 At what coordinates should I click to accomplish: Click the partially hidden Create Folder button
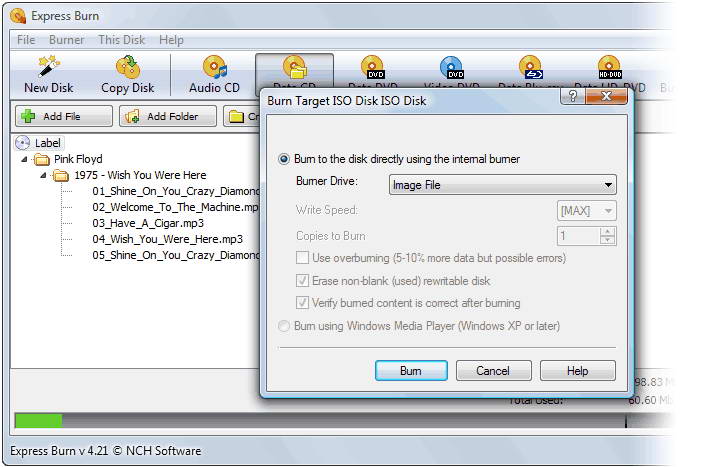[x=242, y=116]
